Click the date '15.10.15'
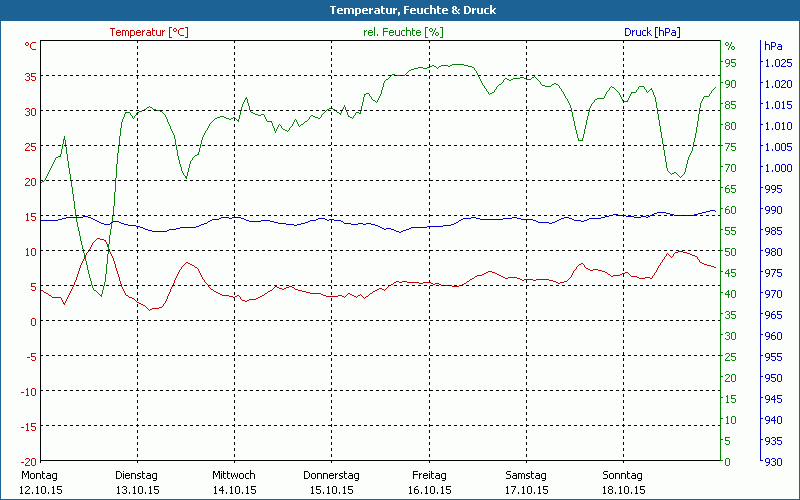Image resolution: width=800 pixels, height=500 pixels. point(332,490)
